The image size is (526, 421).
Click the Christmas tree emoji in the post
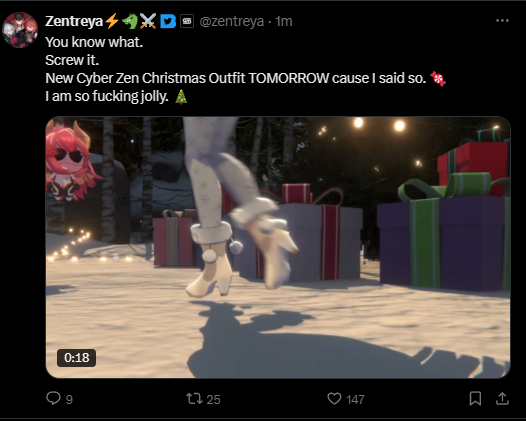(x=181, y=97)
